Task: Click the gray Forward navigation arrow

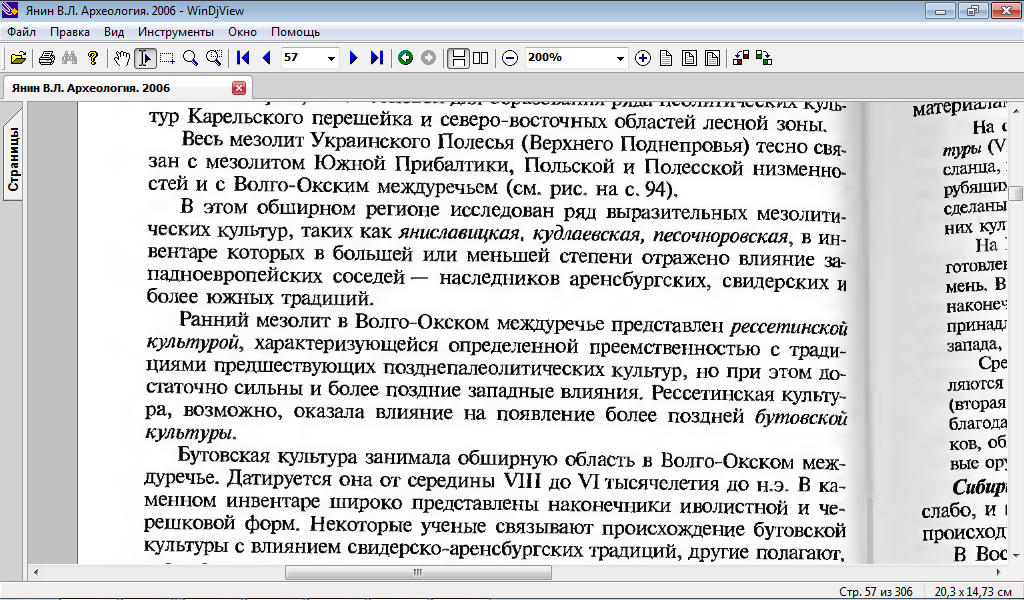Action: (x=428, y=58)
